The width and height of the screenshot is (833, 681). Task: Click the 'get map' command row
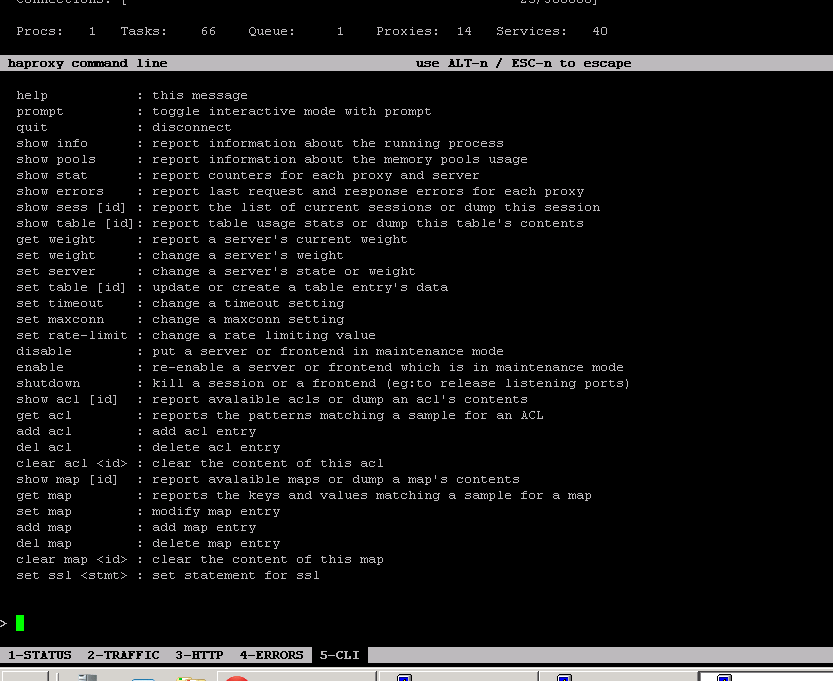coord(304,495)
